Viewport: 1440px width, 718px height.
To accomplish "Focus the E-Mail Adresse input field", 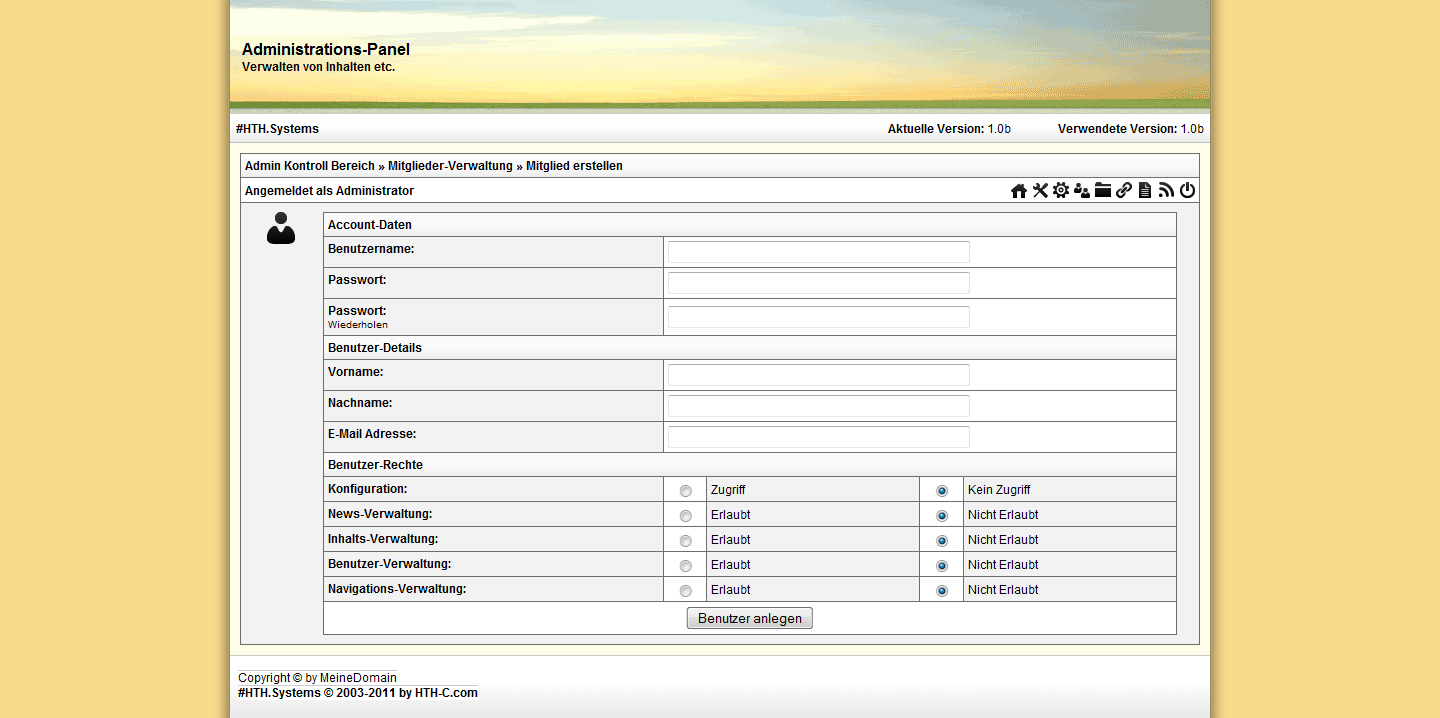I will [x=819, y=437].
